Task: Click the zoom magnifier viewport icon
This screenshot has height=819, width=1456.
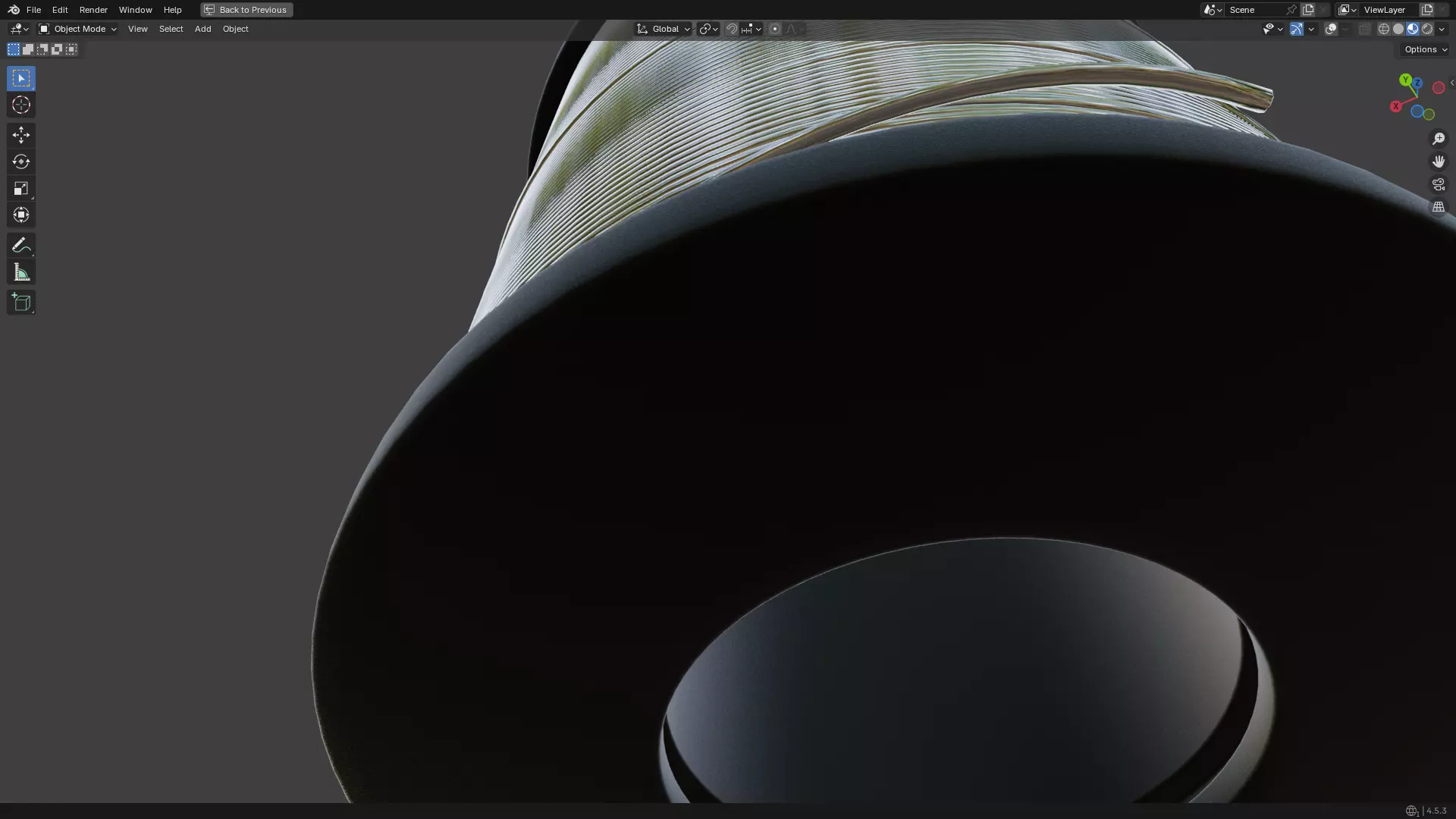Action: click(1438, 139)
